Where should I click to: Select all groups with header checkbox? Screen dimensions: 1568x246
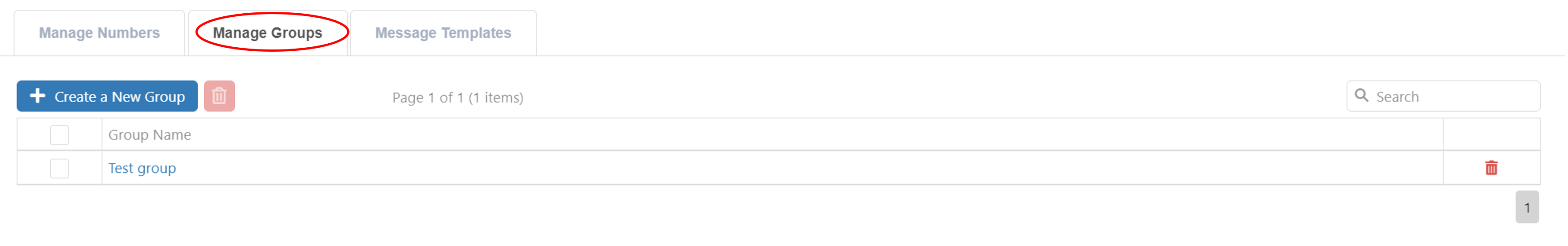click(59, 135)
